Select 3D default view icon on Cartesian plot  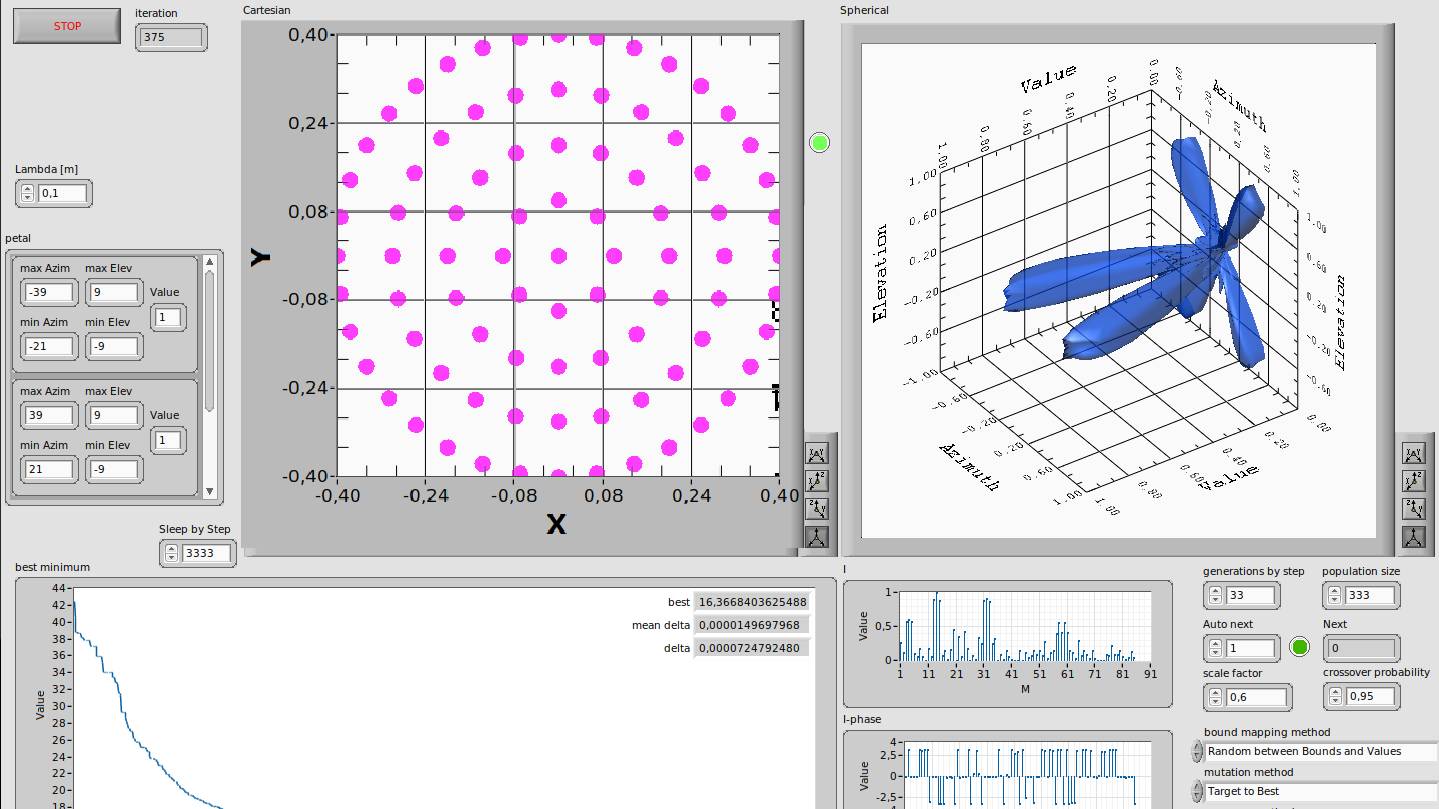pyautogui.click(x=817, y=536)
